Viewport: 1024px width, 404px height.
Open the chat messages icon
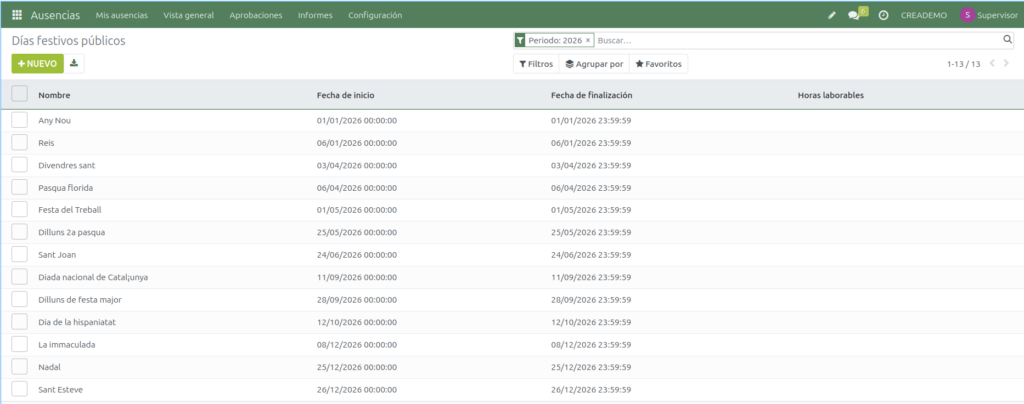point(854,15)
